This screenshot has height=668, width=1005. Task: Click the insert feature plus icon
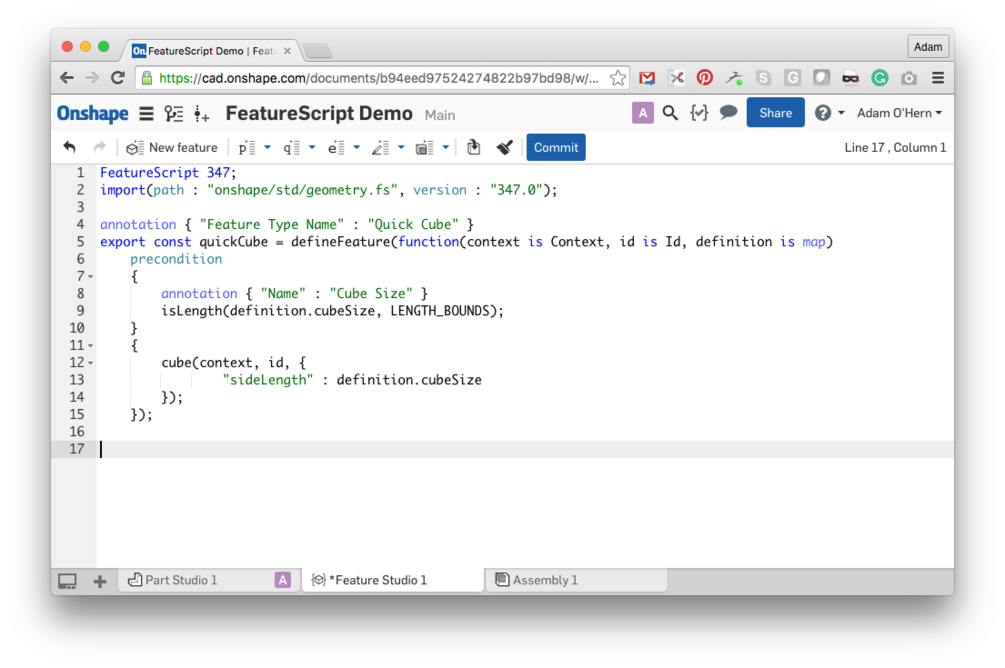pos(201,114)
